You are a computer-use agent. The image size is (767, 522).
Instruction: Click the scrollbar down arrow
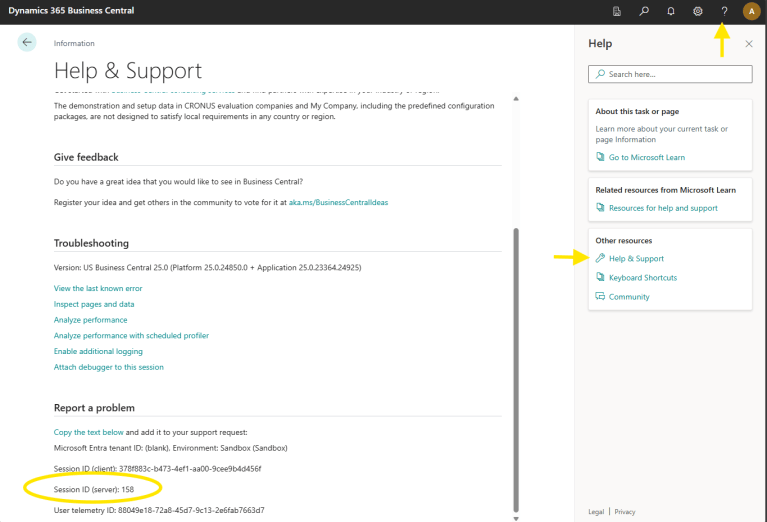pos(516,519)
